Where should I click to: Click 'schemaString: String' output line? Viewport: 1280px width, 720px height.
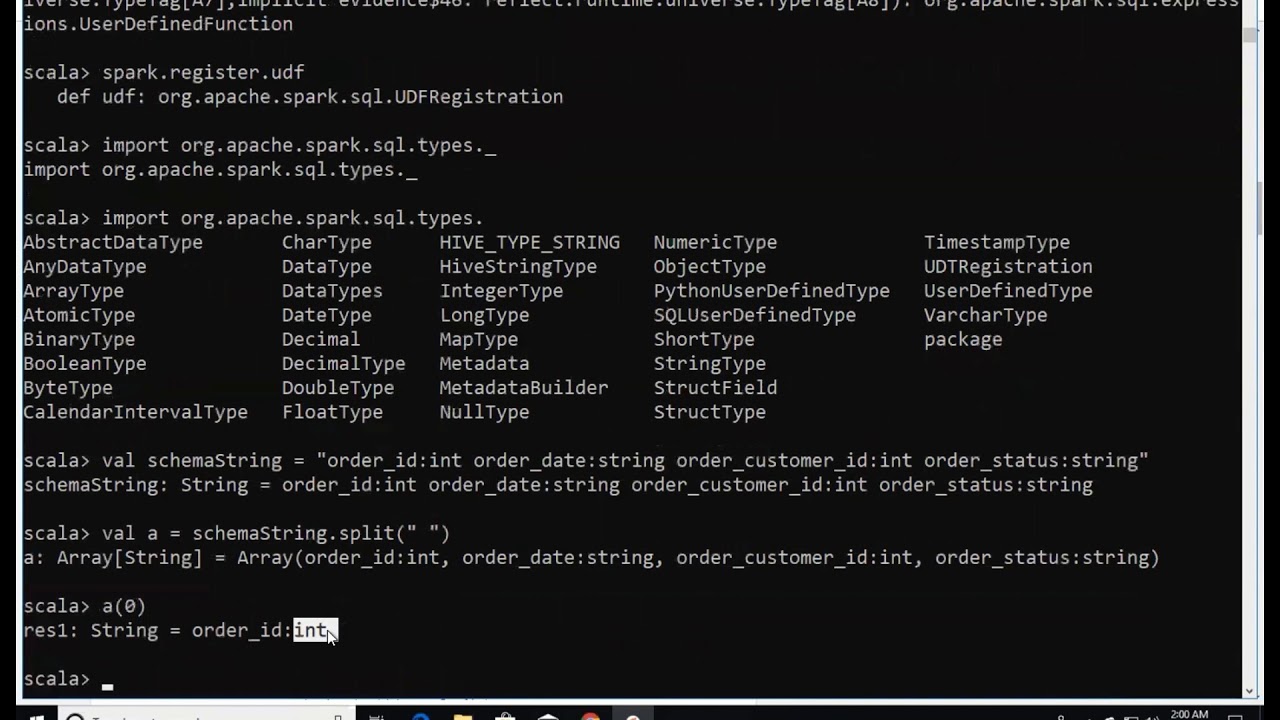(x=558, y=485)
